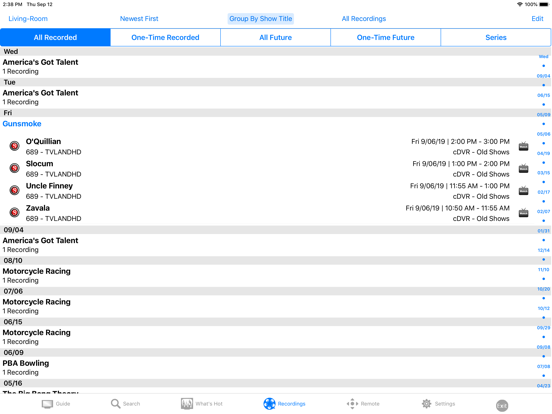The image size is (552, 414).
Task: Select the Recordings tab icon
Action: (x=269, y=404)
